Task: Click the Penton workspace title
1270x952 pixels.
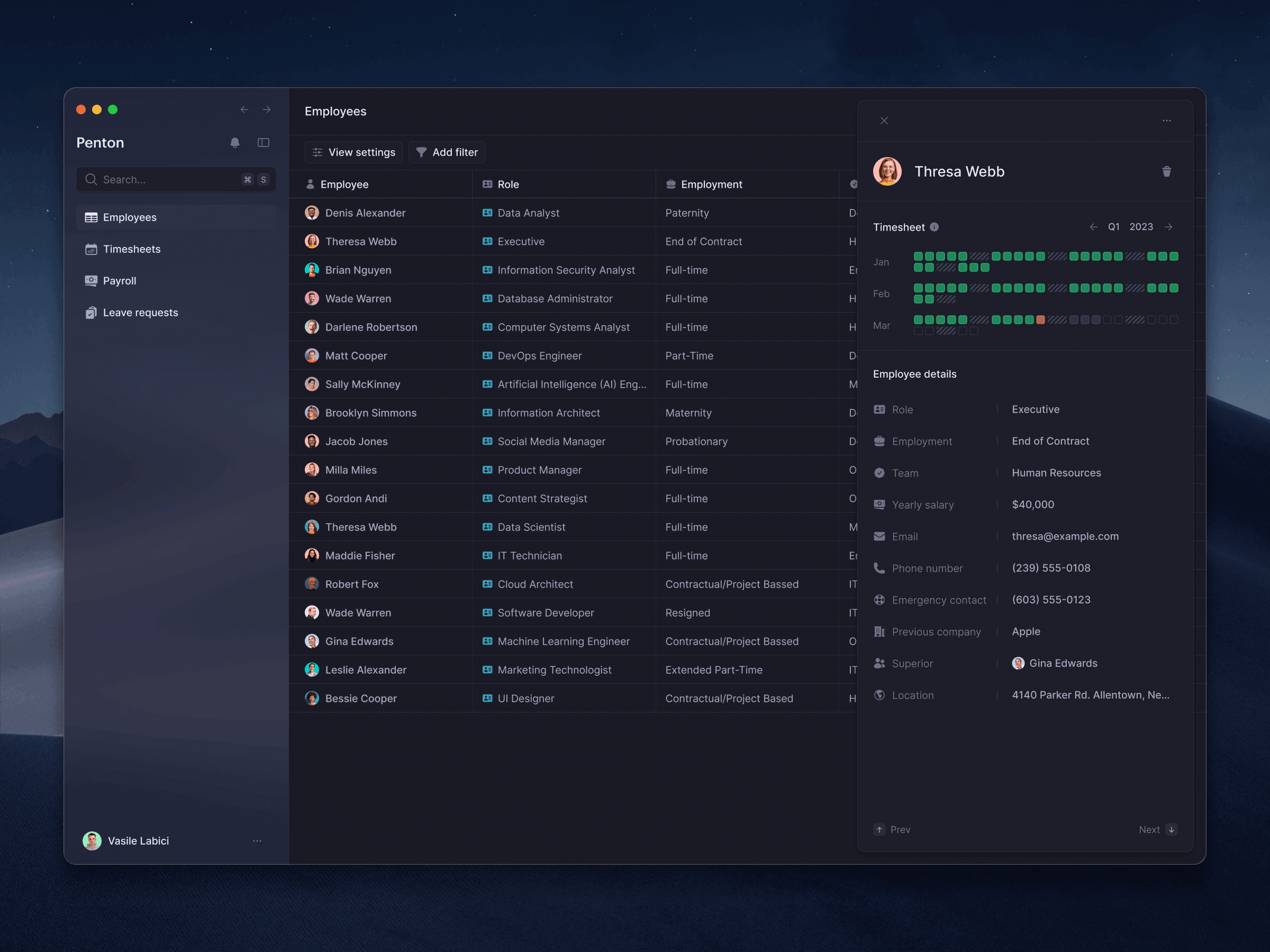Action: tap(101, 143)
